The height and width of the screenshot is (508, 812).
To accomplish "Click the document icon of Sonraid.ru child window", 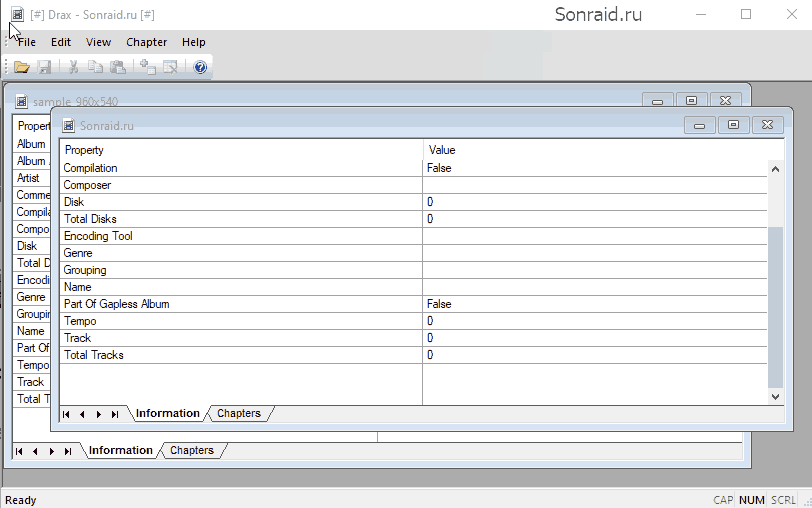I will (68, 125).
